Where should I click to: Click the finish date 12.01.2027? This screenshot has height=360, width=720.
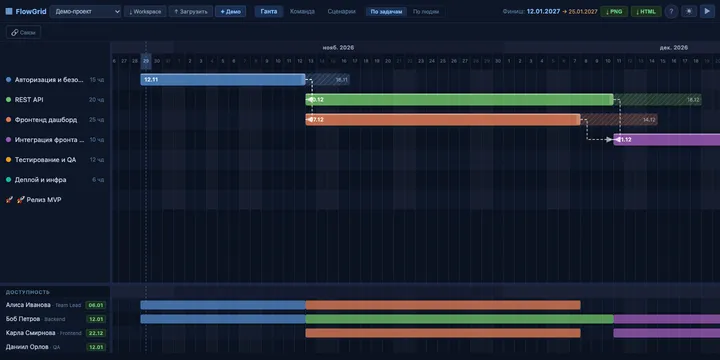pyautogui.click(x=543, y=11)
